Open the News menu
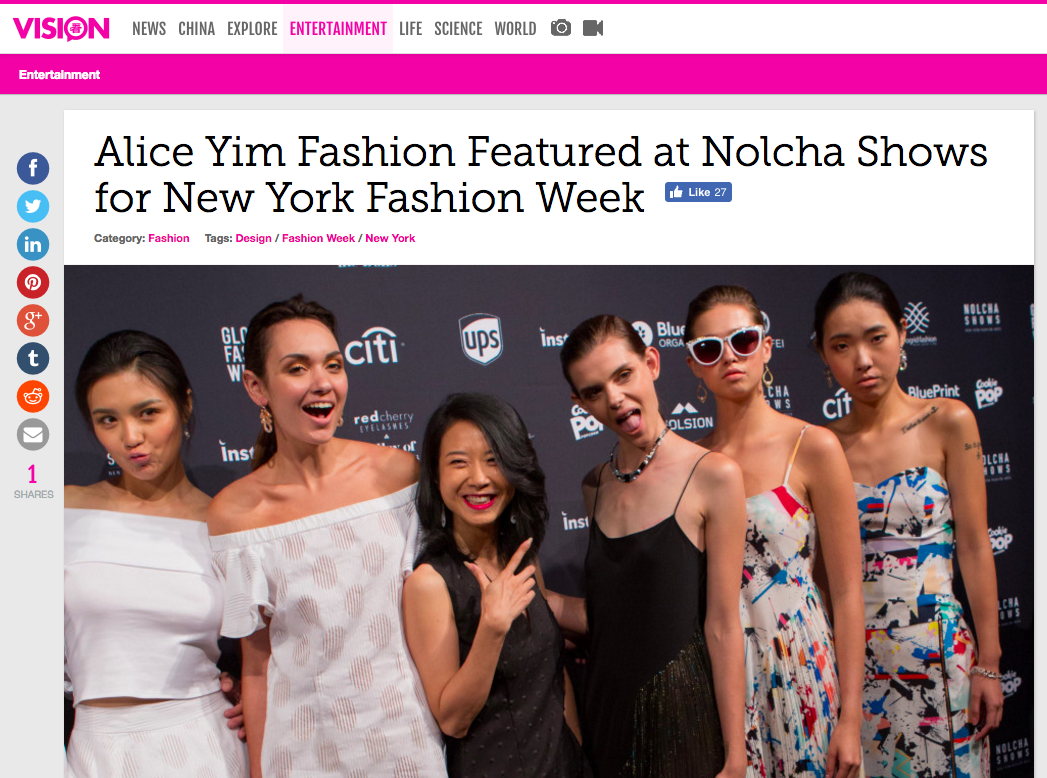The width and height of the screenshot is (1047, 778). tap(149, 29)
